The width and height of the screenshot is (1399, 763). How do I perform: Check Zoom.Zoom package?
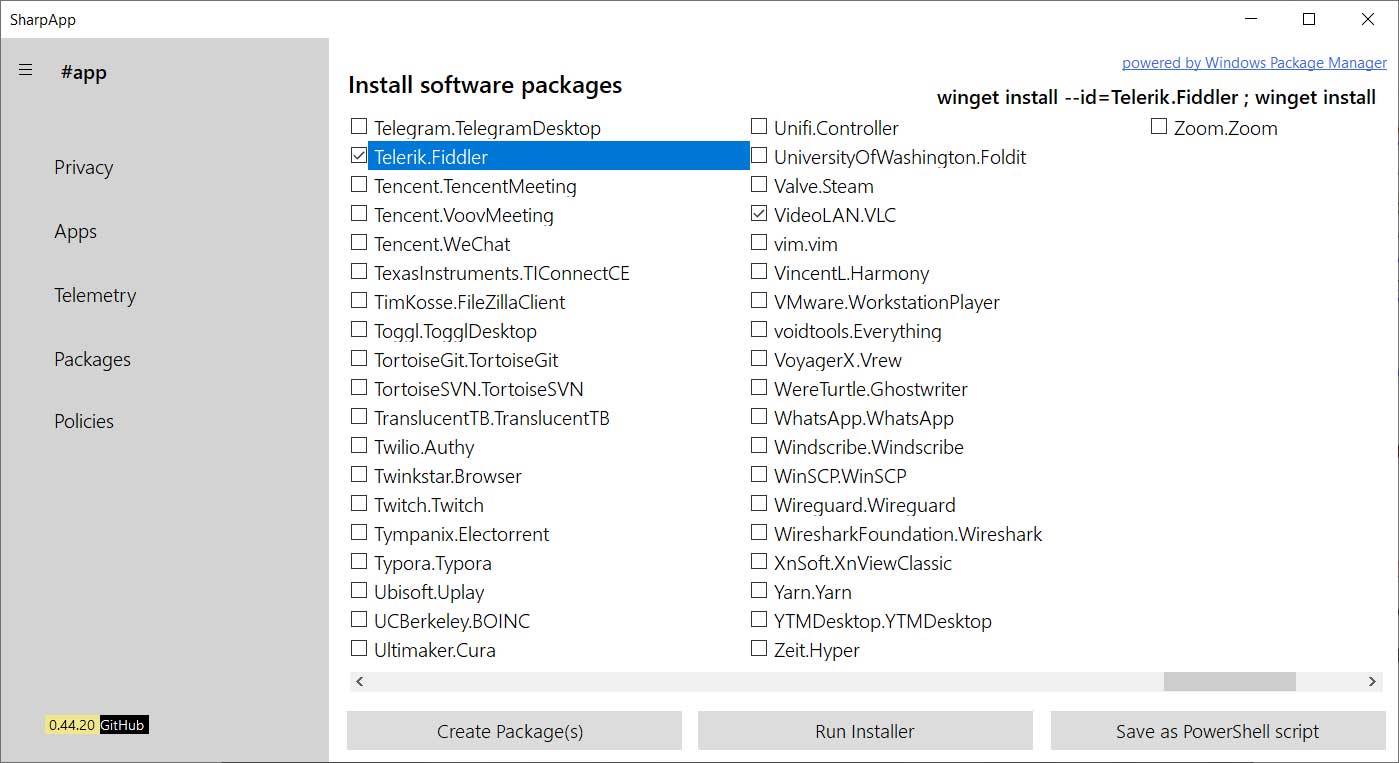1158,127
